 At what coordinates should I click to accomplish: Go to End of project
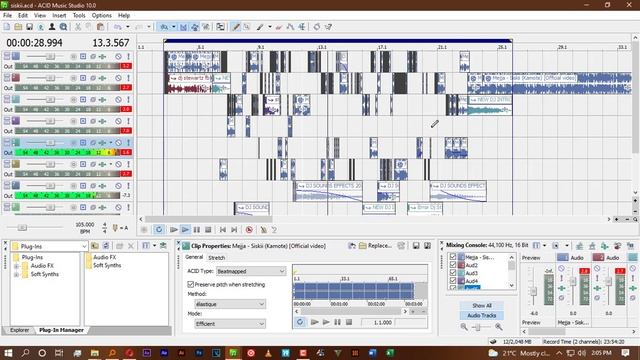click(234, 230)
